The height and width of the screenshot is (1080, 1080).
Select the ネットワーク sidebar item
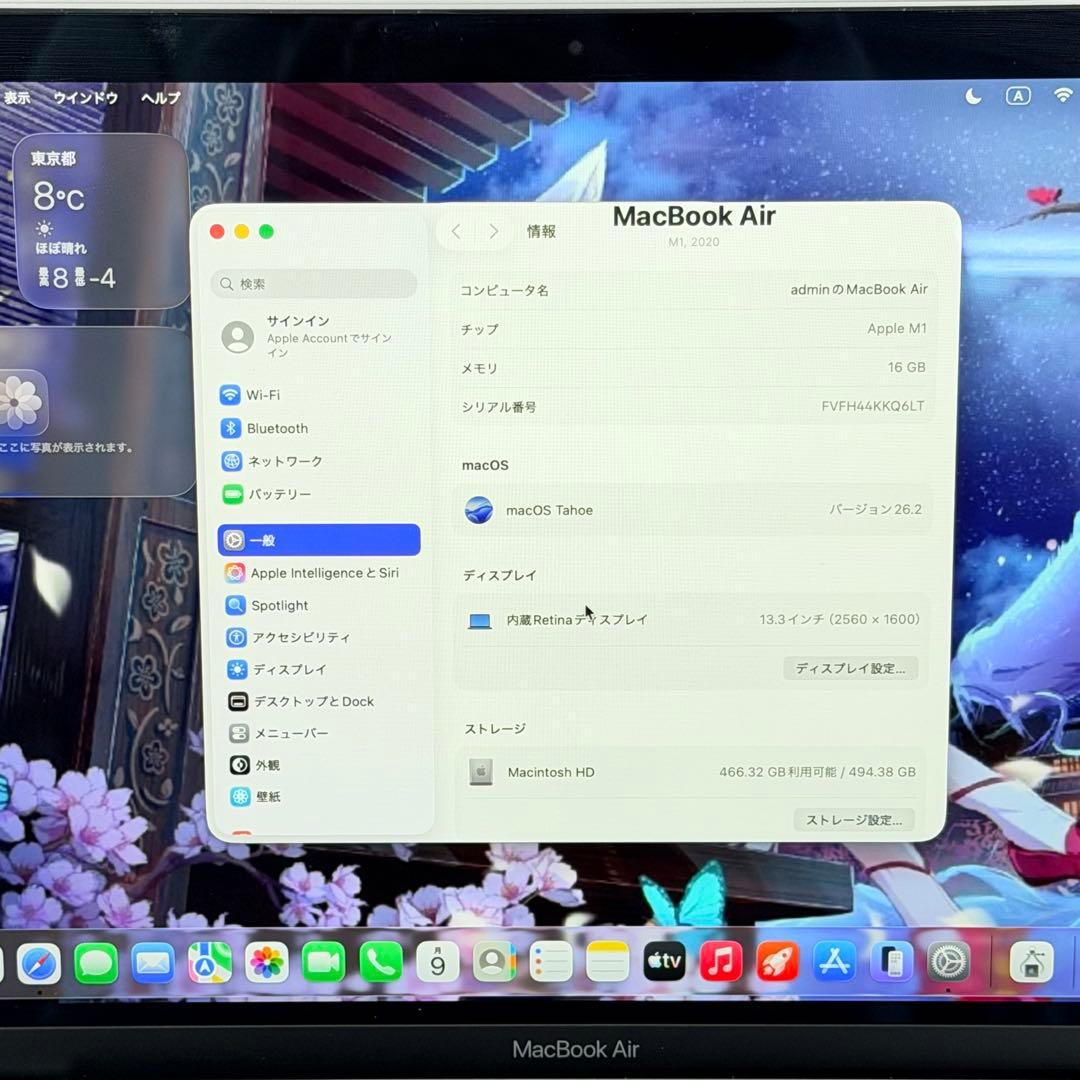pyautogui.click(x=285, y=462)
